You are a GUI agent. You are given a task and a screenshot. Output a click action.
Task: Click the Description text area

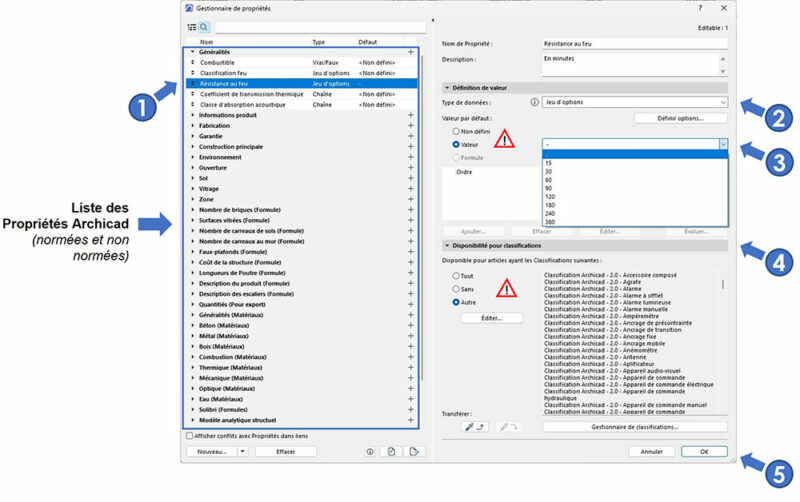[x=631, y=65]
